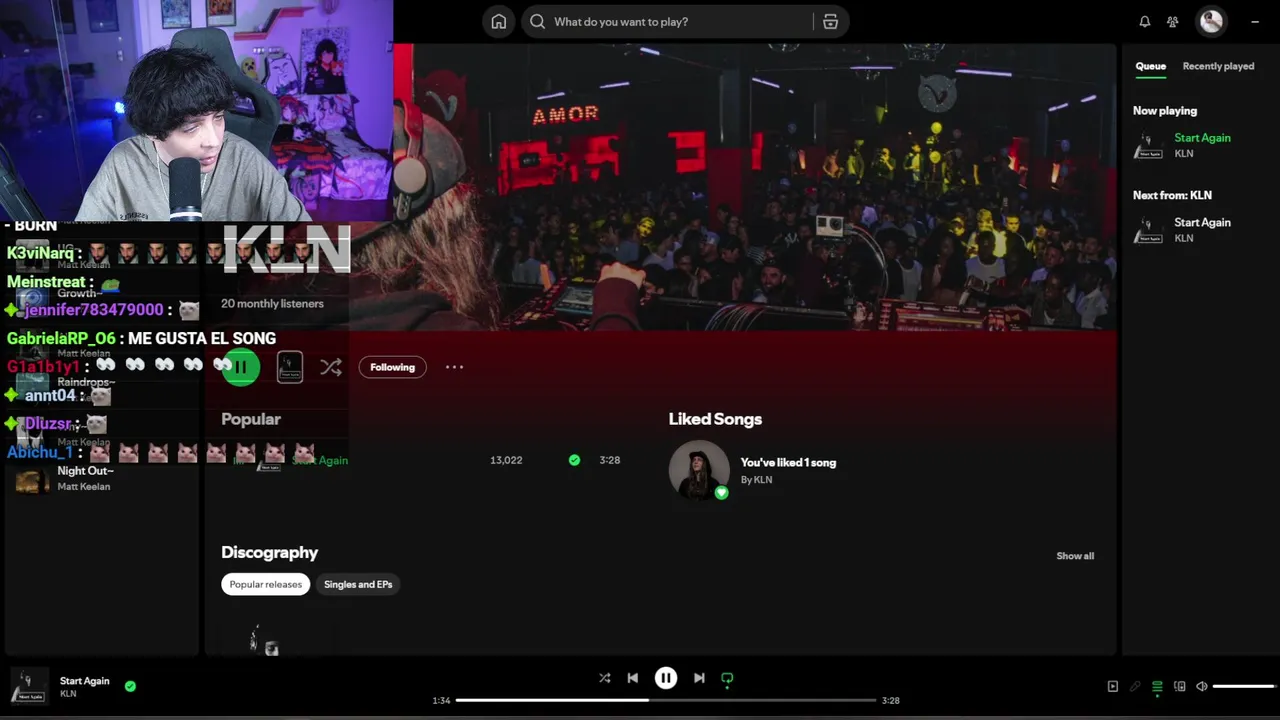Select the Popular releases filter chip
1280x720 pixels.
pyautogui.click(x=266, y=584)
